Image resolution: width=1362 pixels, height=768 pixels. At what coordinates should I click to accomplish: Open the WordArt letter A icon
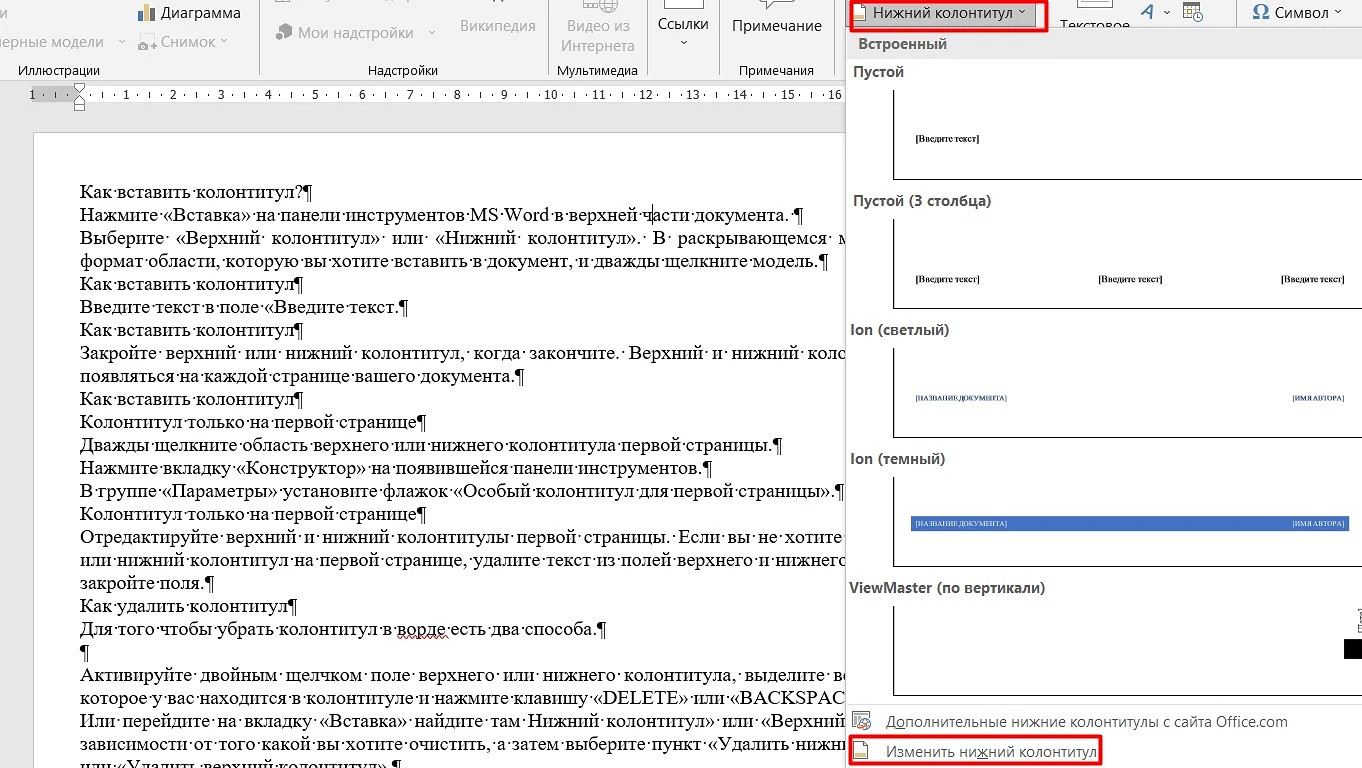click(1147, 12)
